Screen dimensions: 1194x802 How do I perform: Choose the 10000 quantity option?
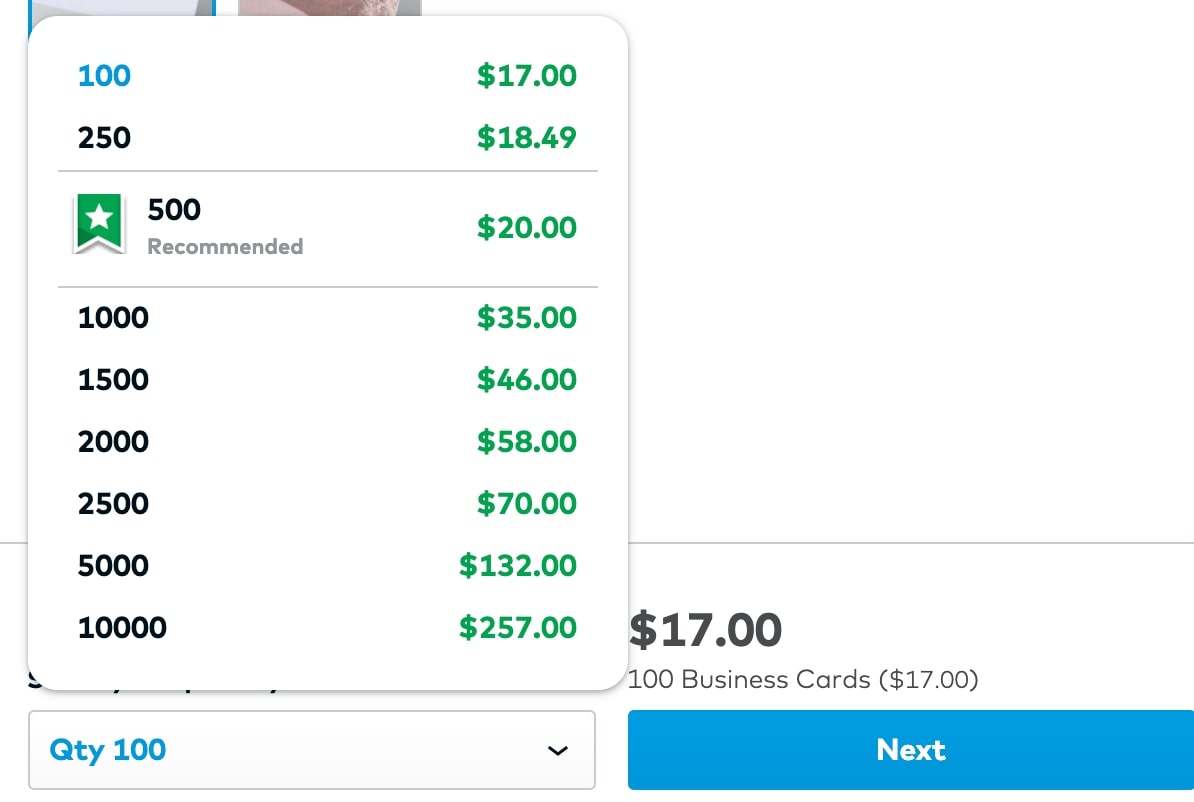(x=122, y=628)
